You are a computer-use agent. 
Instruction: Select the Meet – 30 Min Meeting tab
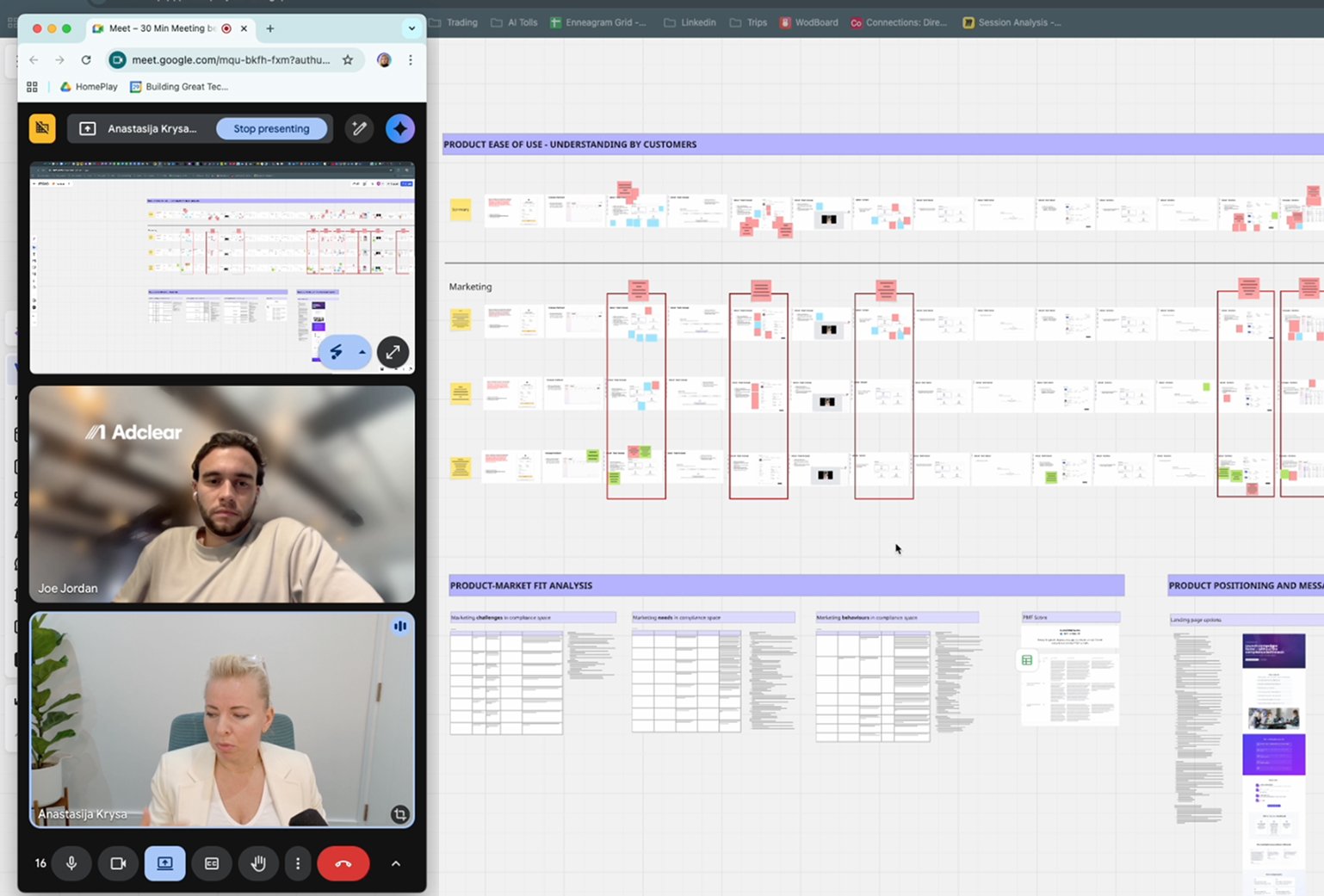(x=159, y=28)
